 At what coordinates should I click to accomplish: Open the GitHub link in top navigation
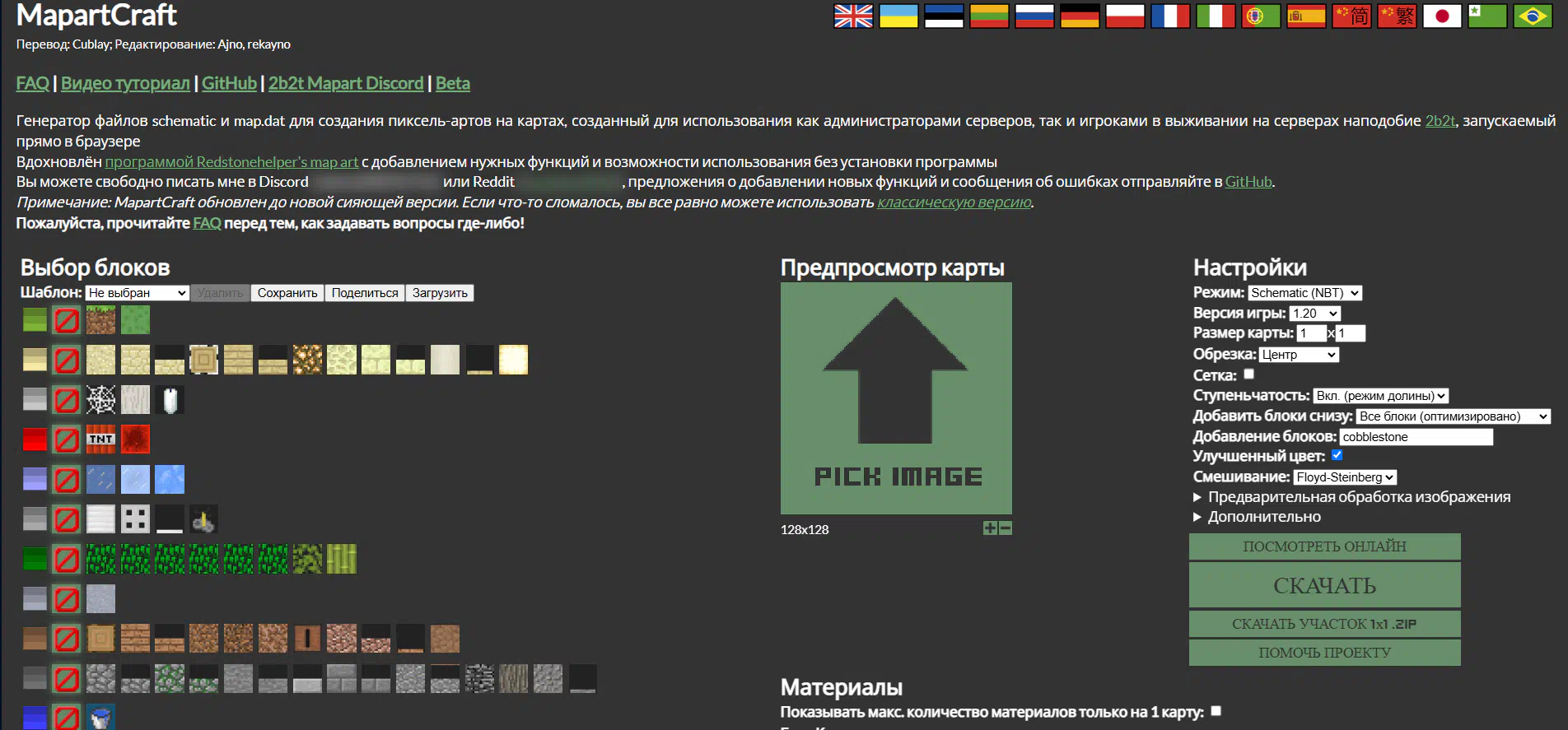pyautogui.click(x=229, y=83)
